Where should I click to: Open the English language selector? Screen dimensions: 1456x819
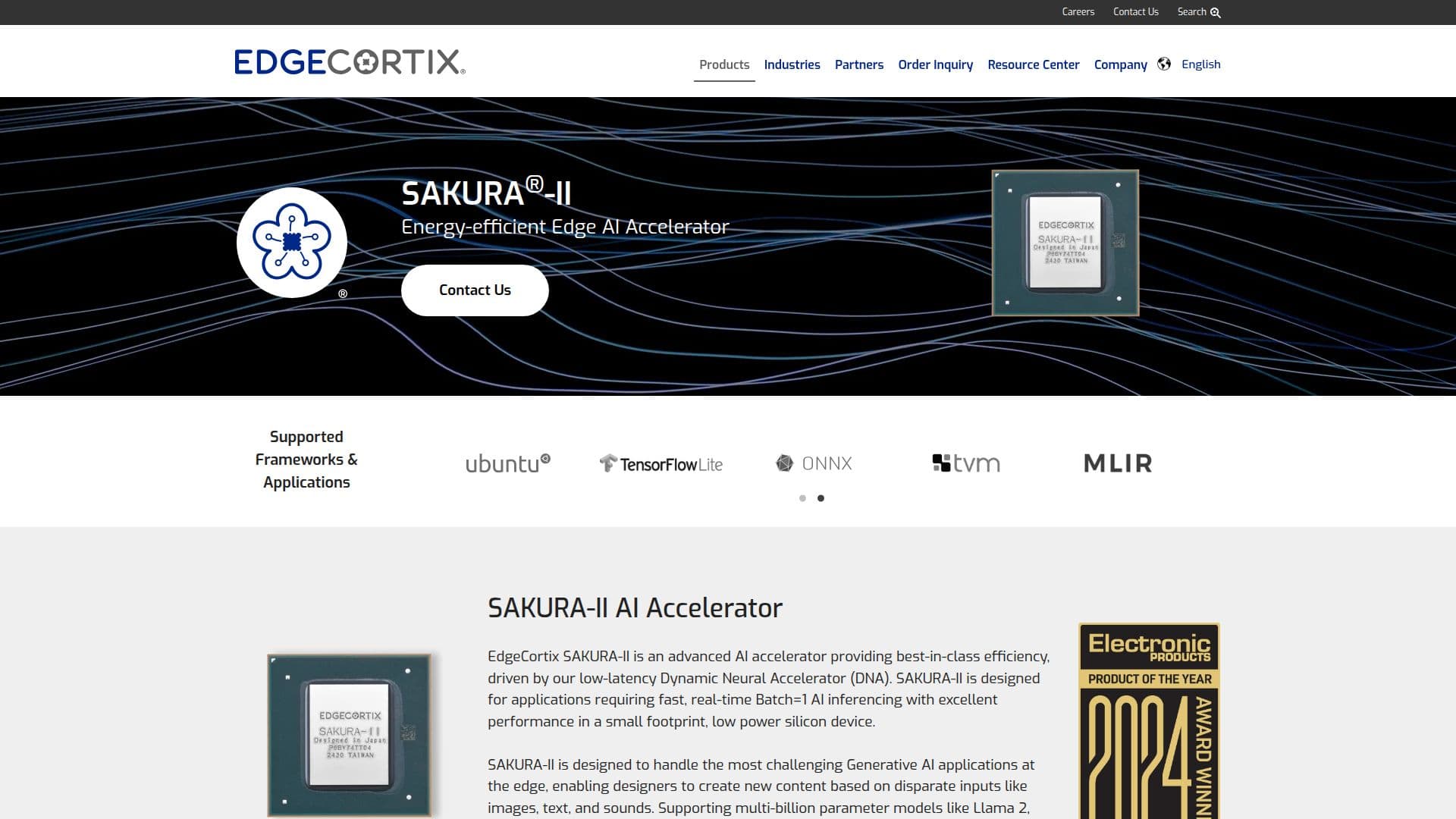(1200, 64)
